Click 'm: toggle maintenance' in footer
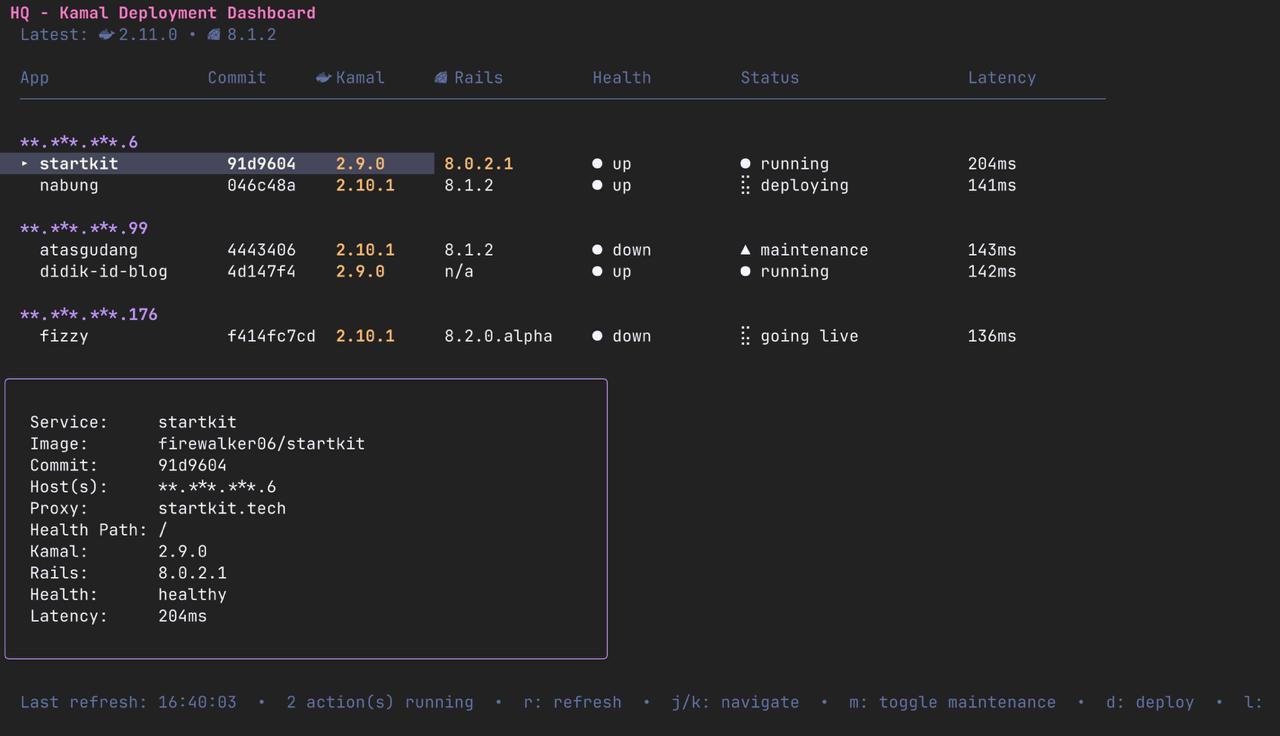The height and width of the screenshot is (736, 1280). 952,702
